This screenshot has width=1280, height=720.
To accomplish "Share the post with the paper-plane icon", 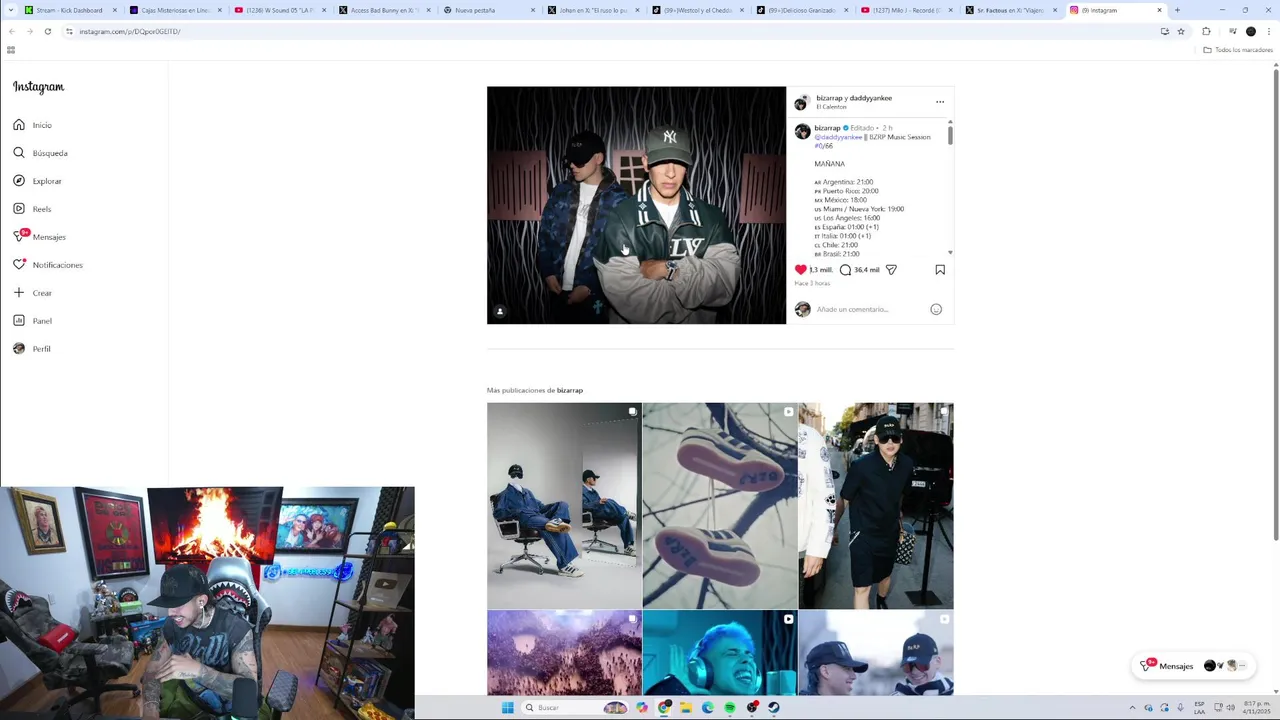I will 891,270.
